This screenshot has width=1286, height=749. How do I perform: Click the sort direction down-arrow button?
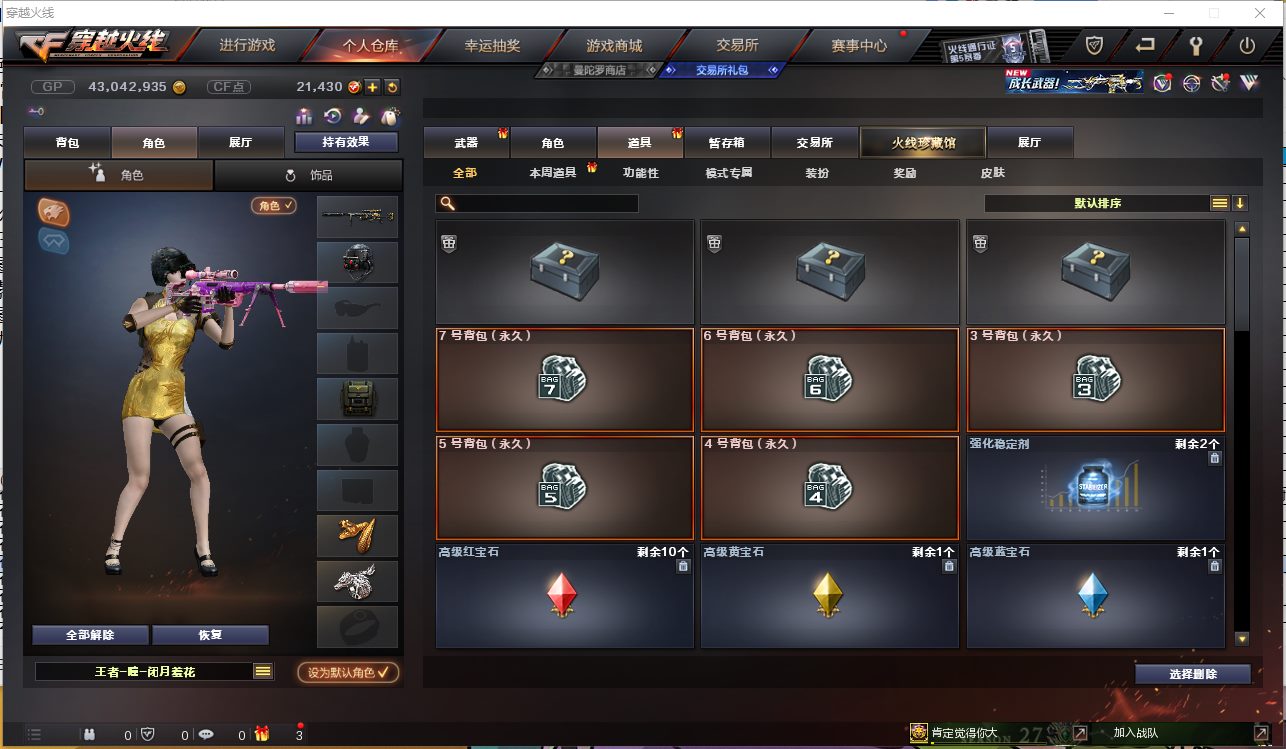(x=1240, y=203)
